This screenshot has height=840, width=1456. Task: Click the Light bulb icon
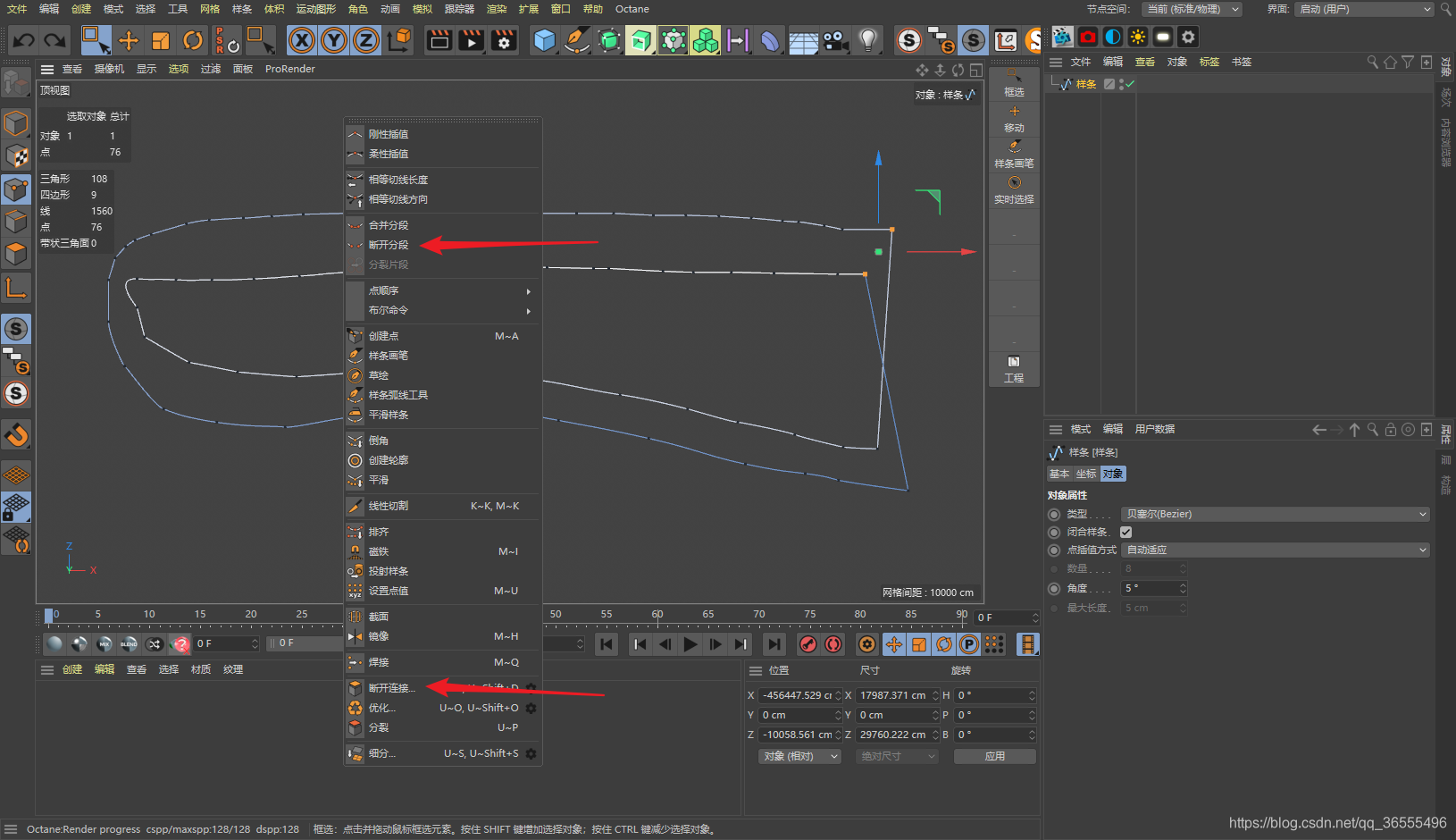coord(867,40)
